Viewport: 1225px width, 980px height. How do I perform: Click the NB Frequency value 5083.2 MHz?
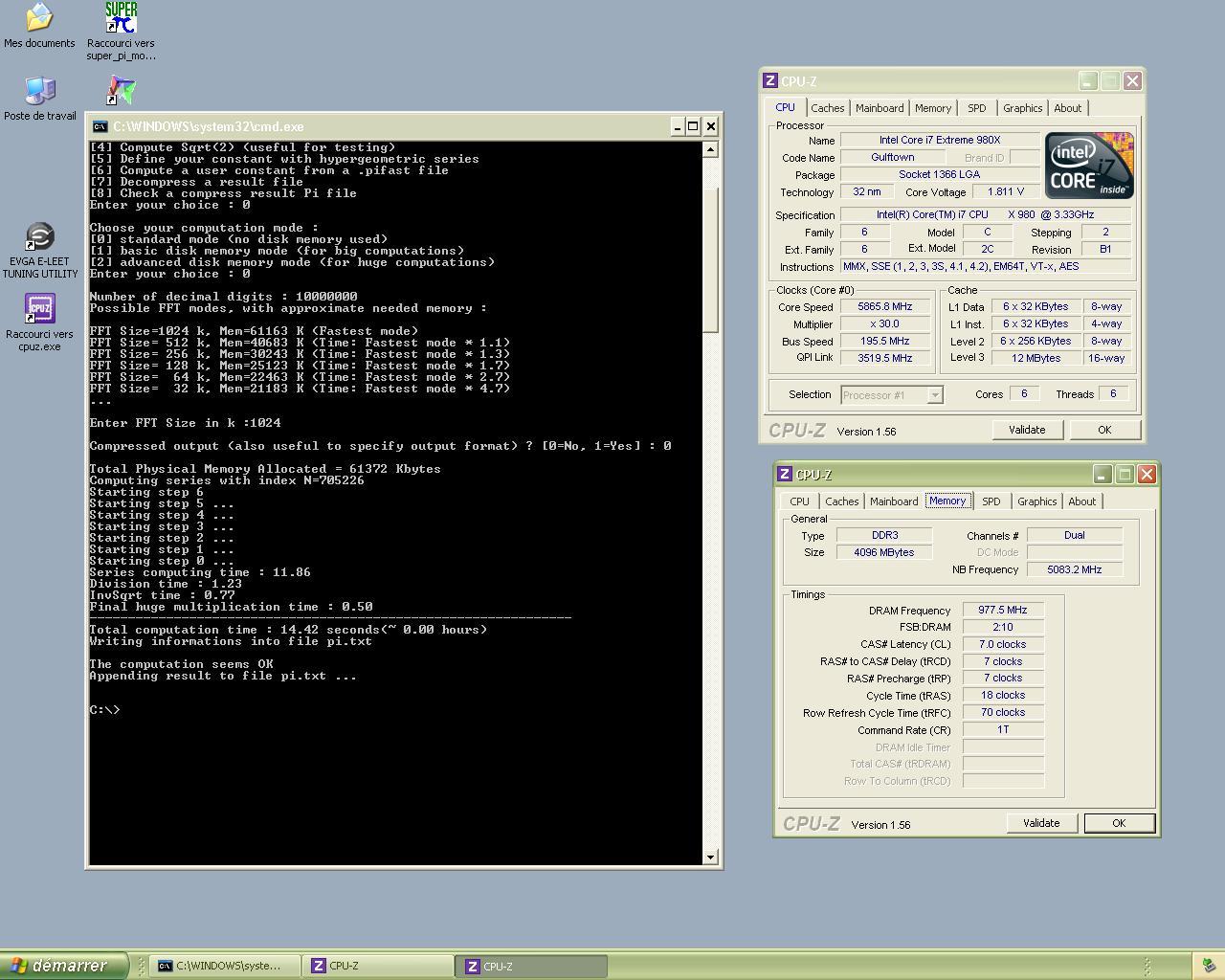[x=1075, y=569]
